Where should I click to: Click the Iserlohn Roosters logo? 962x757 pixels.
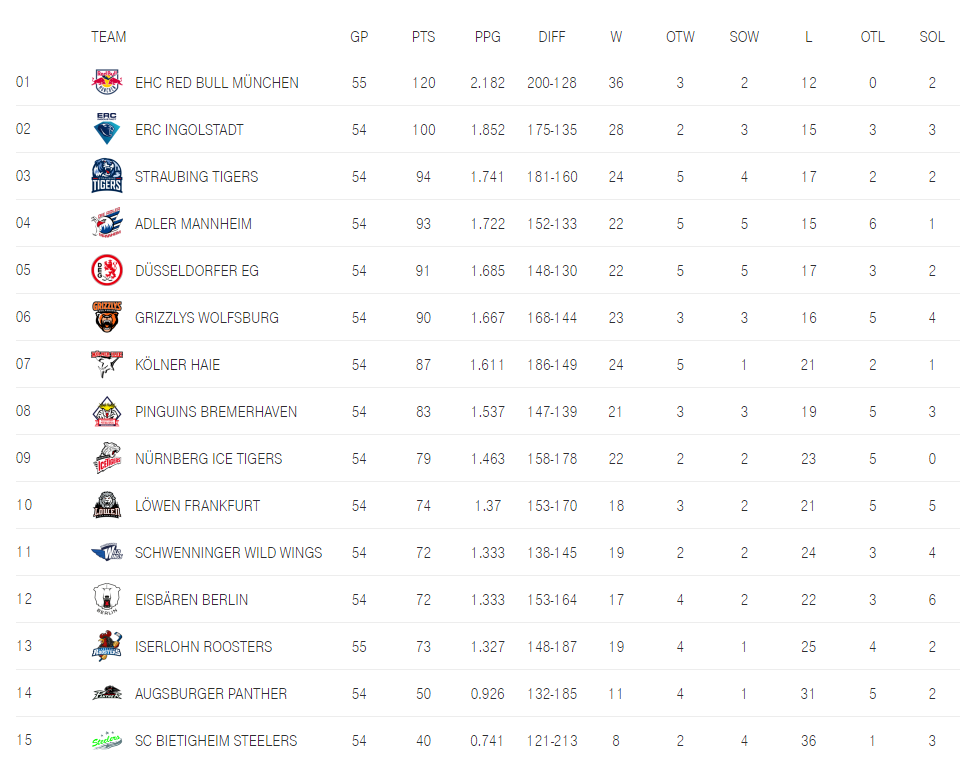[x=106, y=647]
